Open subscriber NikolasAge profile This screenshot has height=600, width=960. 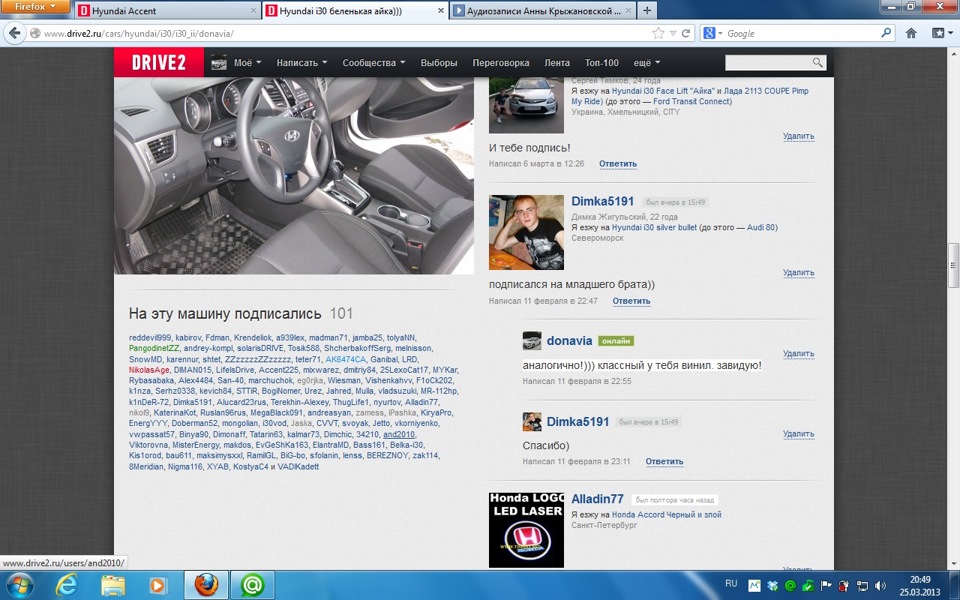[x=149, y=370]
